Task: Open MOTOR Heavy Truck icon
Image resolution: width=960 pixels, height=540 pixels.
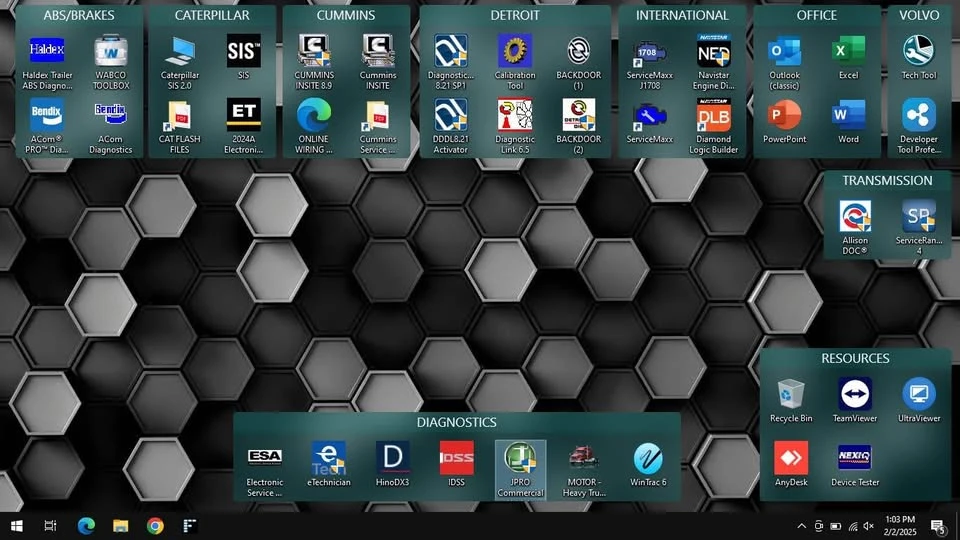Action: click(584, 469)
